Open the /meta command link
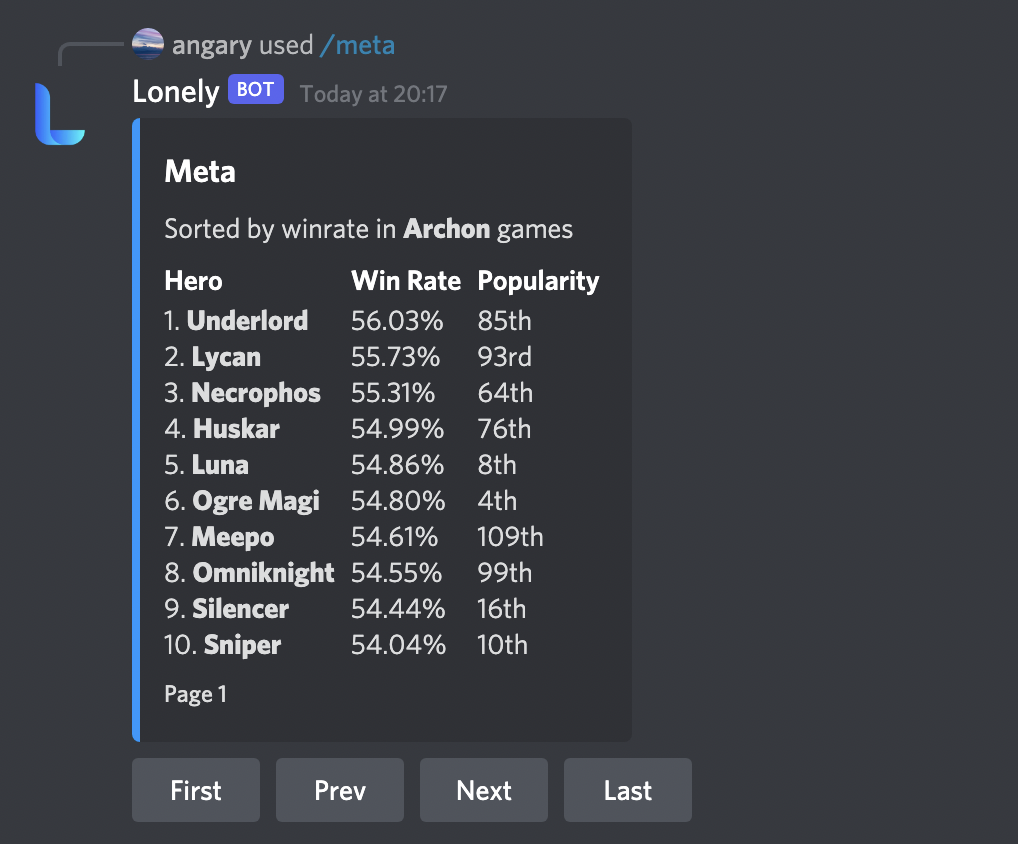 tap(357, 44)
